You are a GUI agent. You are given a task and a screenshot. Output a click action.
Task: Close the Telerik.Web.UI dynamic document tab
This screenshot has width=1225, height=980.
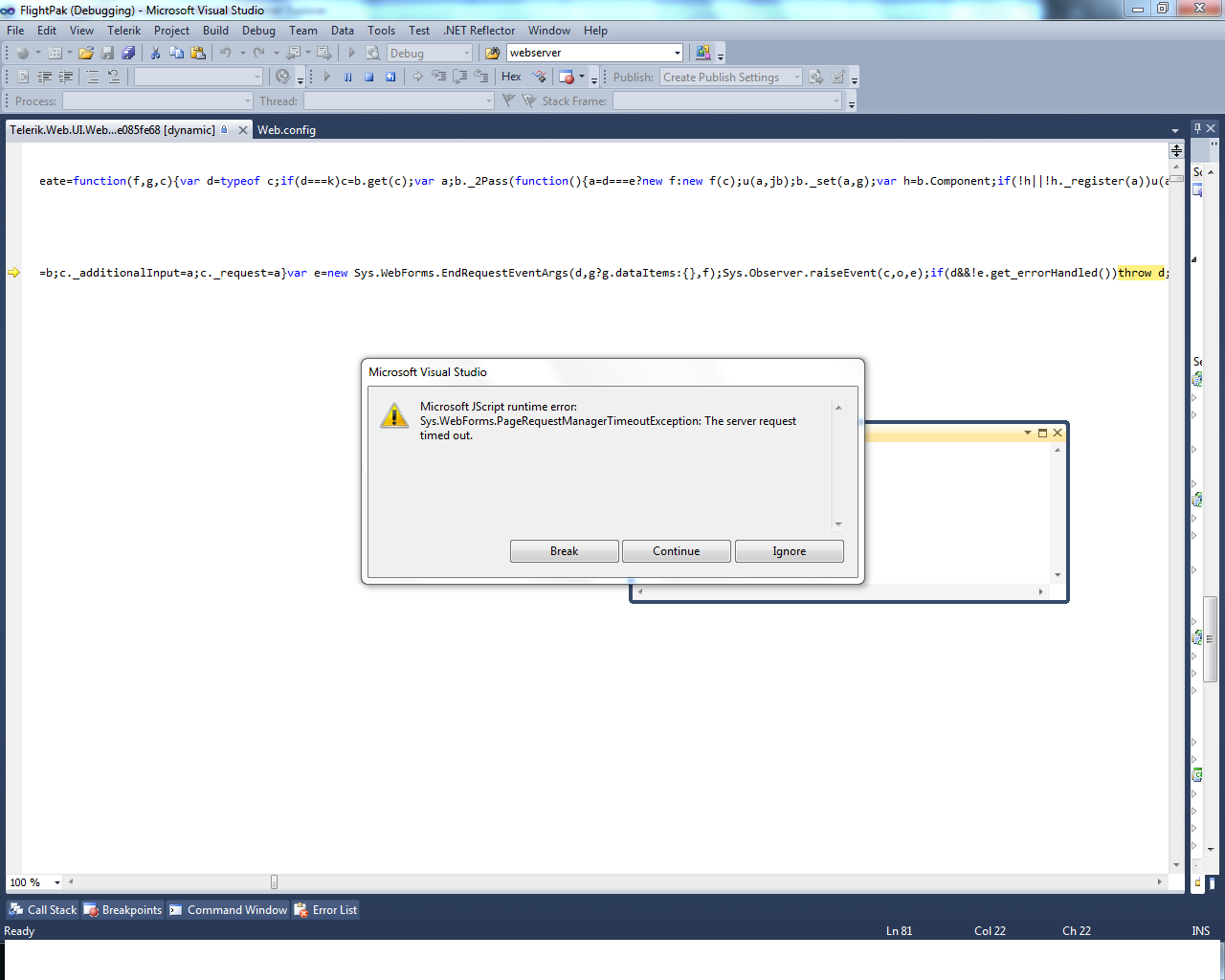click(x=243, y=130)
